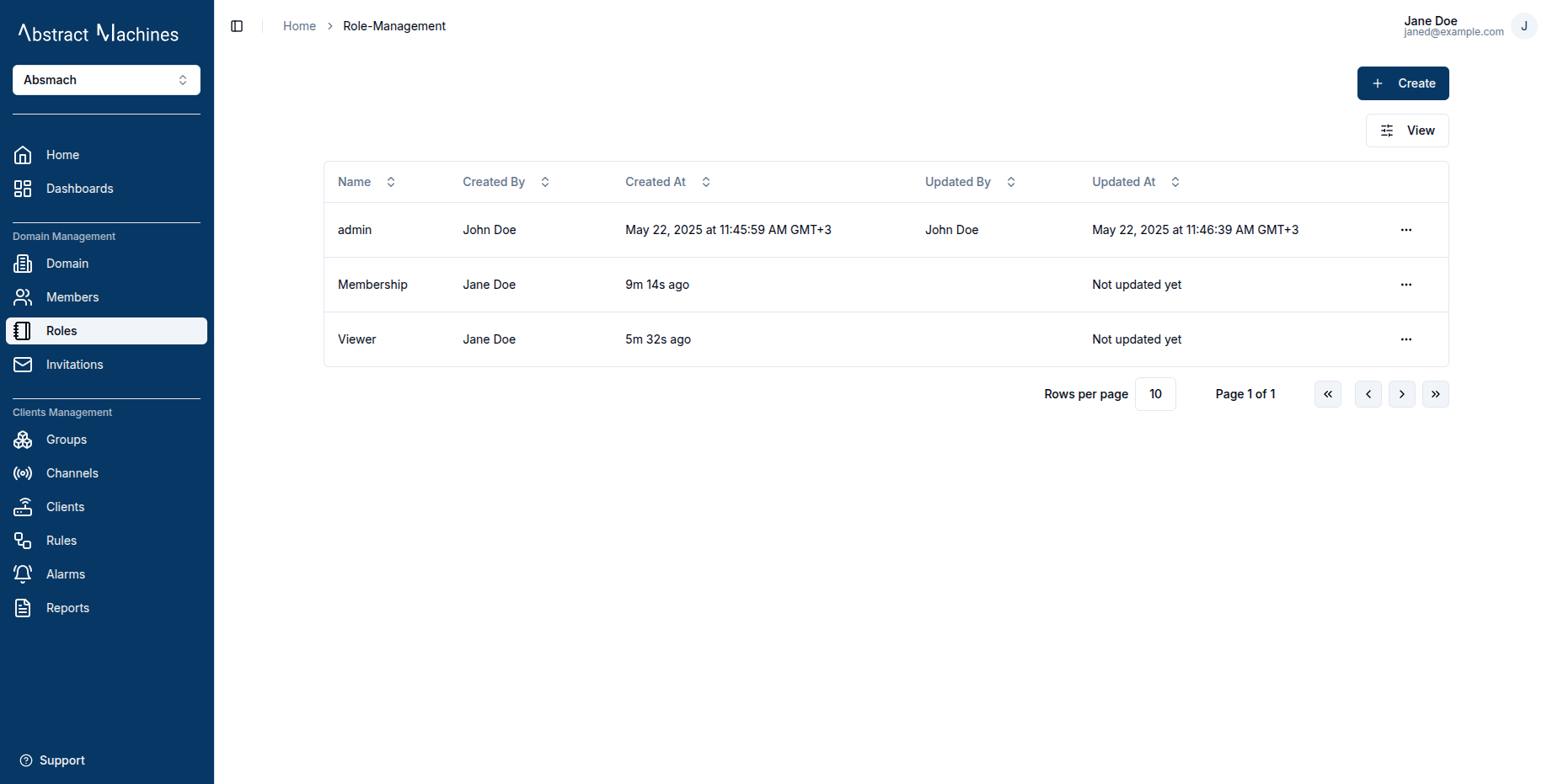Click the Domain building icon
Screen dimensions: 1558x784
tap(23, 264)
